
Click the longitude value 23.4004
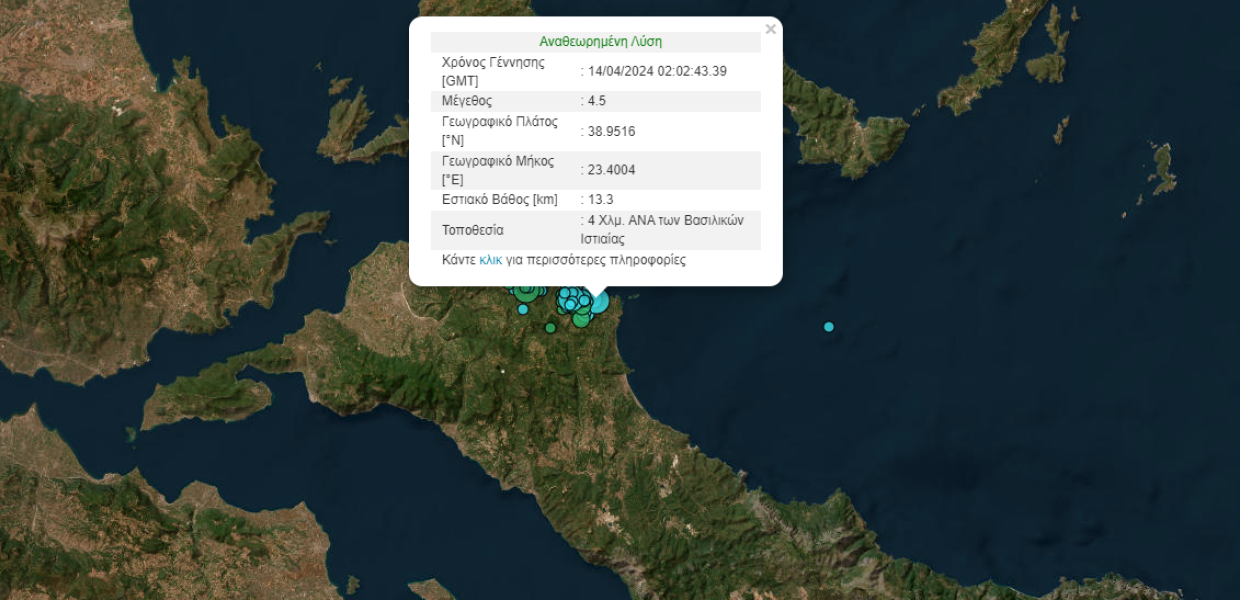point(612,170)
